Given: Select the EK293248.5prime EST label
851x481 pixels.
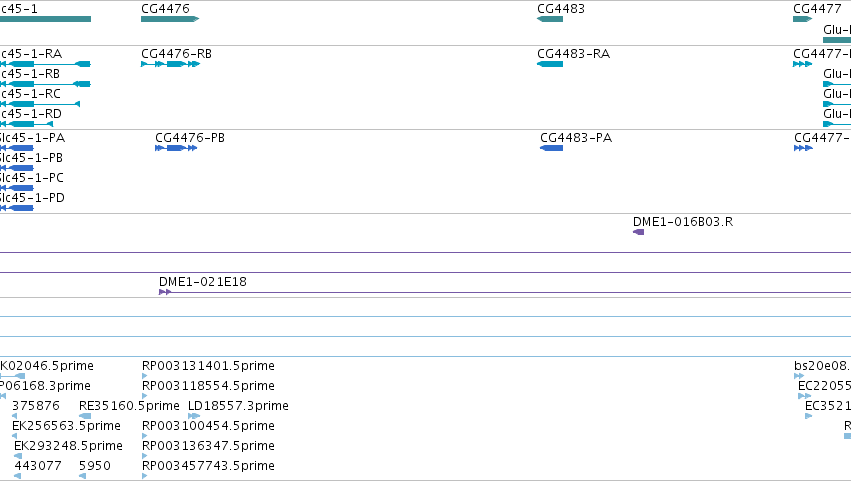Looking at the screenshot, I should click(68, 446).
